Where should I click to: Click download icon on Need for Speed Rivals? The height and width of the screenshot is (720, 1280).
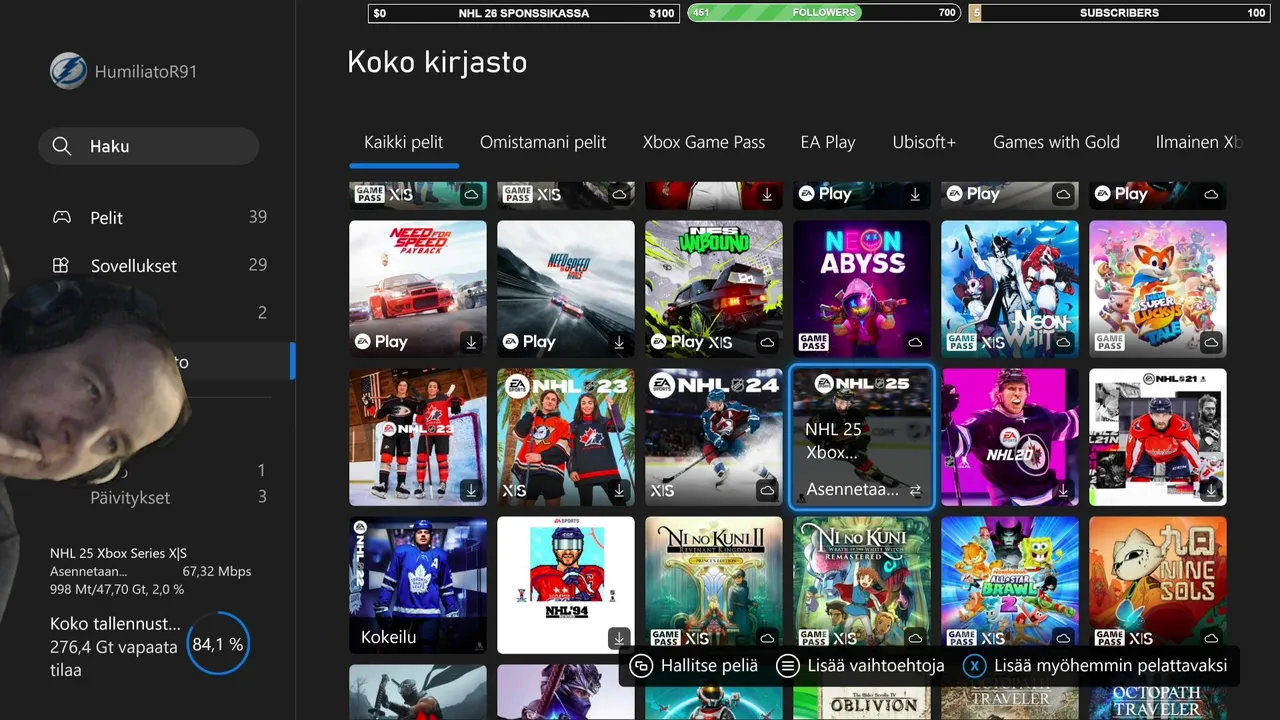[x=619, y=342]
